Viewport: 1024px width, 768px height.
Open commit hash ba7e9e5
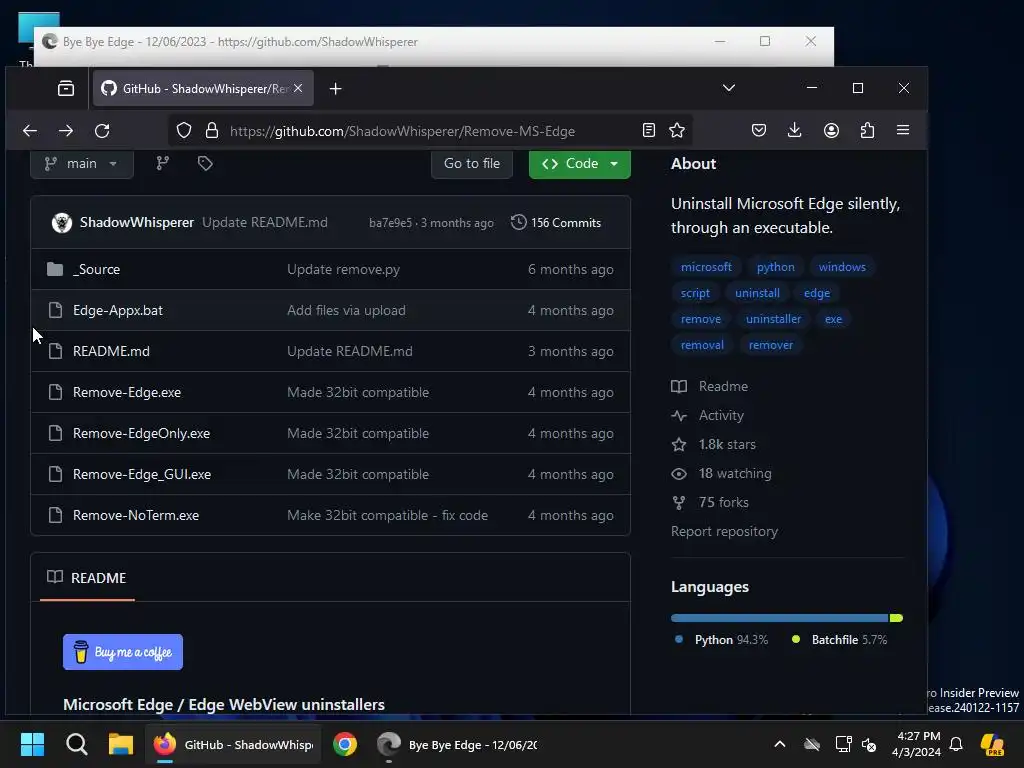pyautogui.click(x=391, y=223)
